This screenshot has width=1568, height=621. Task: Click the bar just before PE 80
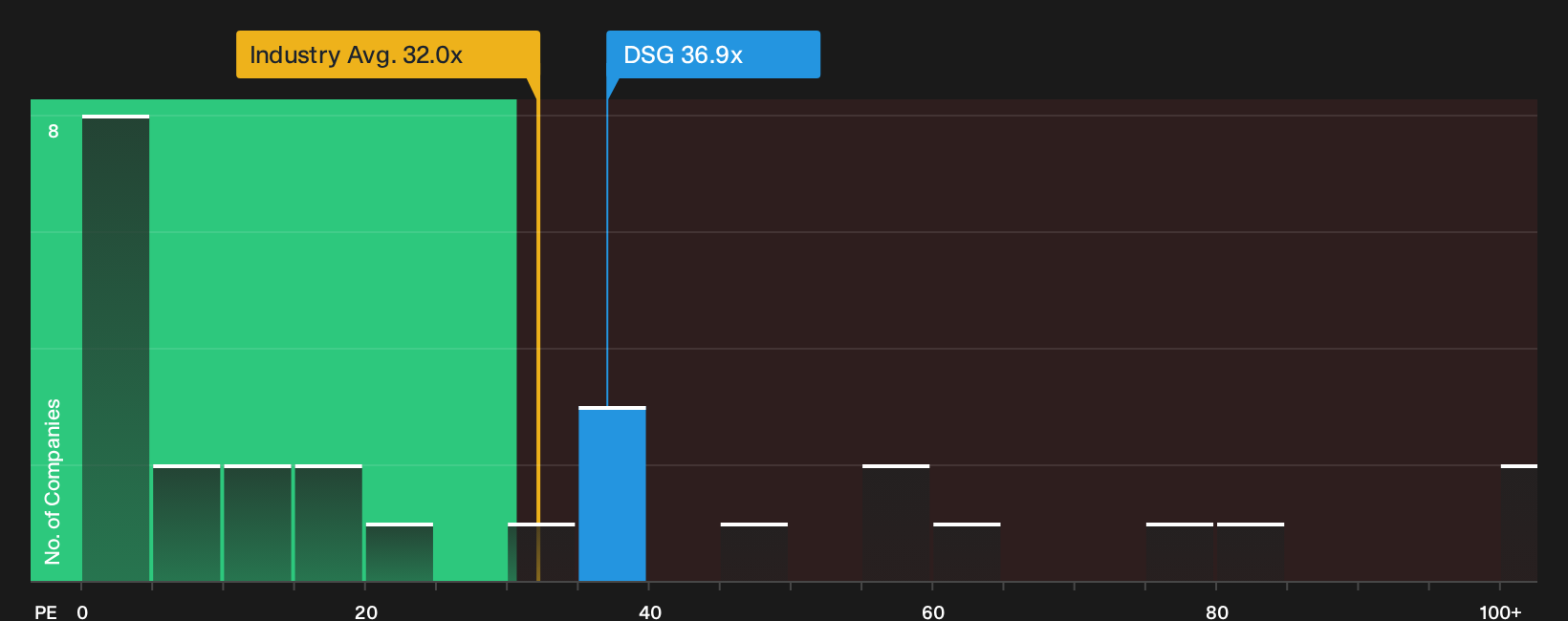1180,552
